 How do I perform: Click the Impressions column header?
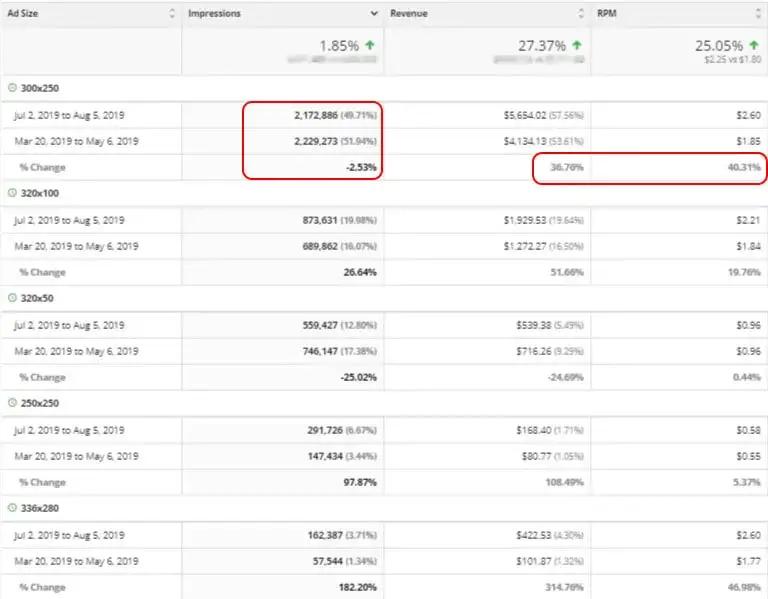(214, 13)
